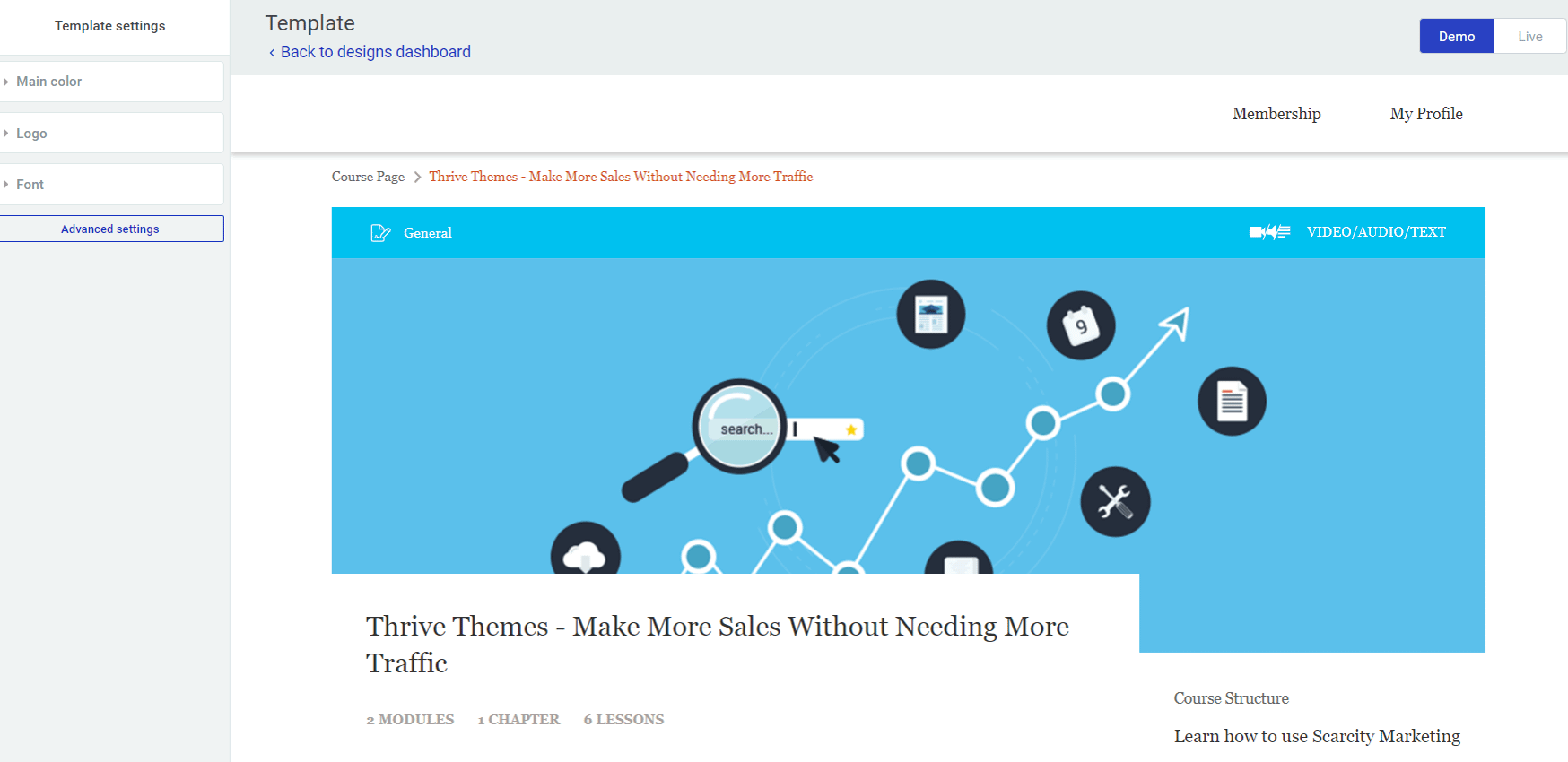Click the back arrow chevron beside dashboard link
1568x762 pixels.
click(272, 53)
